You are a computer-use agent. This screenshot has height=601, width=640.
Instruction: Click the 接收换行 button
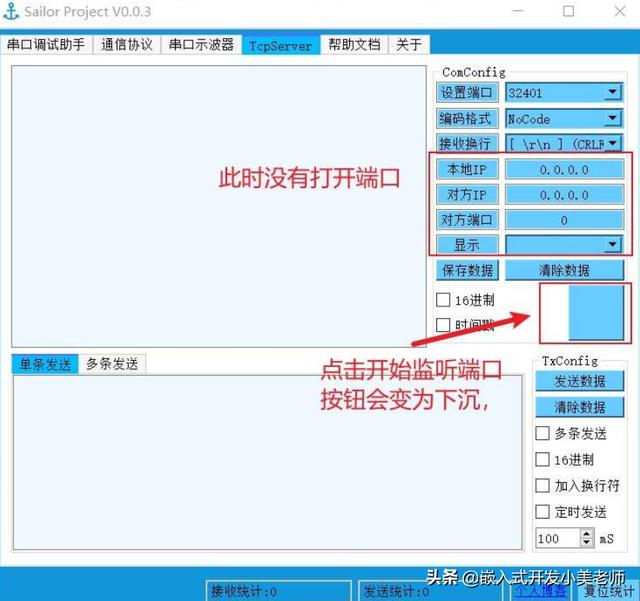point(467,144)
